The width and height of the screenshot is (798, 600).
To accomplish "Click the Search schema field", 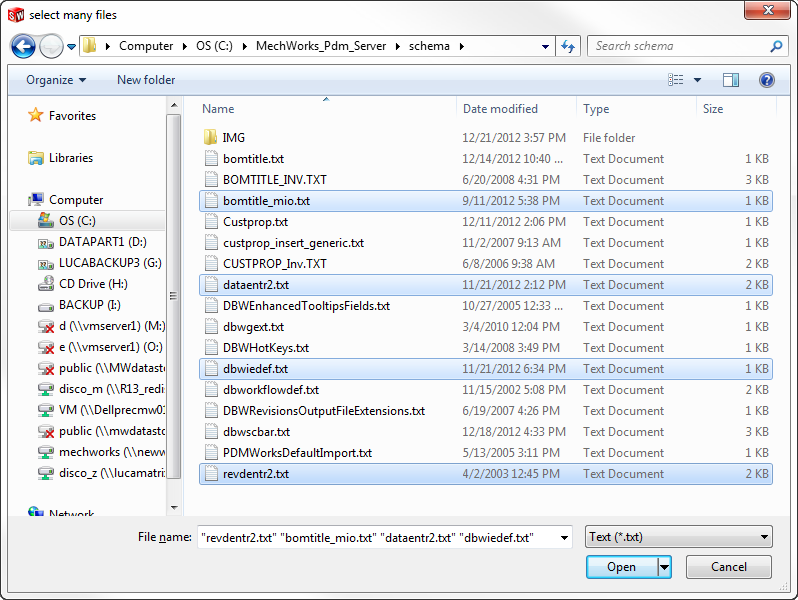I will click(687, 46).
